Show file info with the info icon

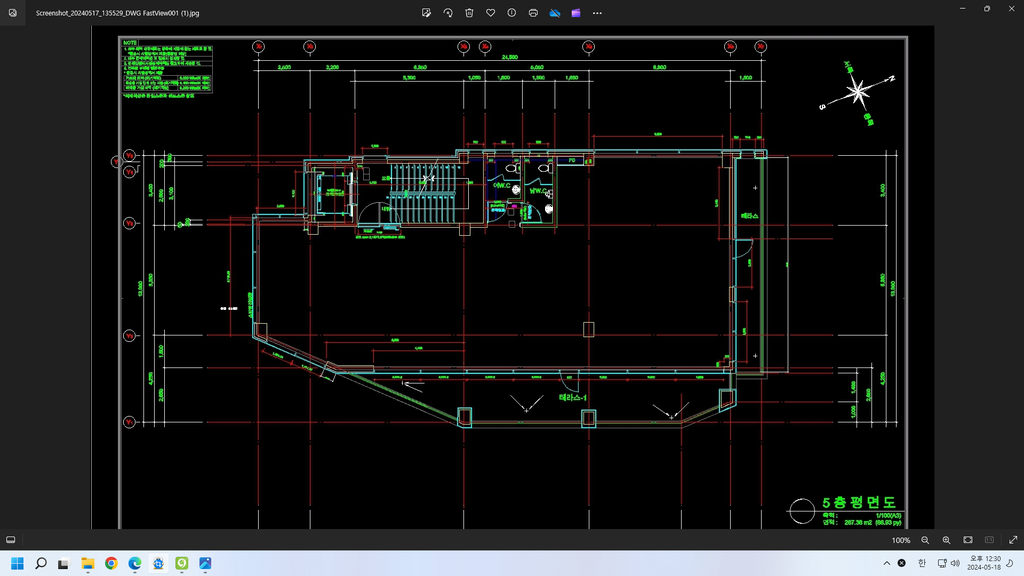(512, 13)
